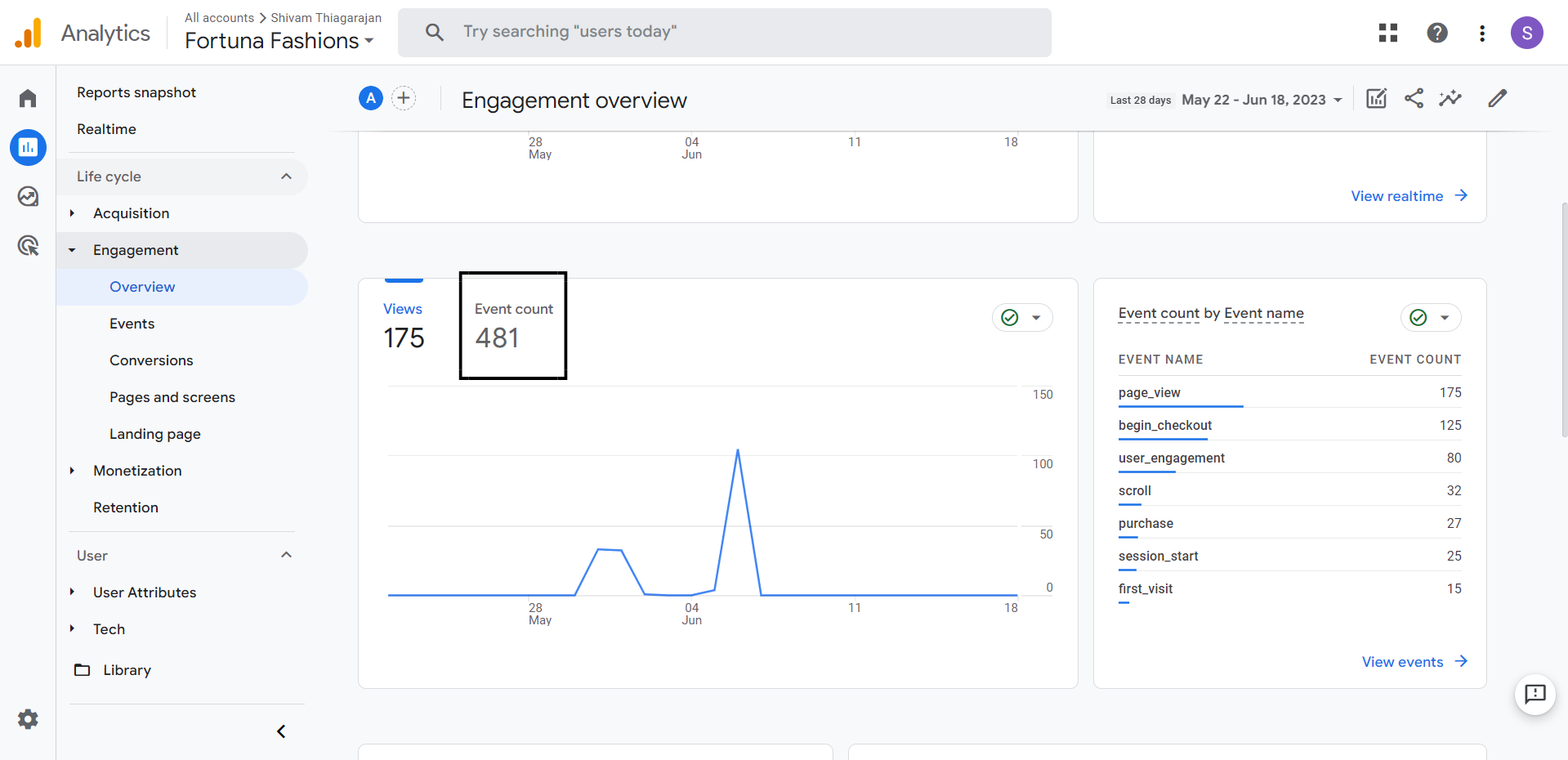Open View events at card bottom
1568x760 pixels.
[1404, 662]
